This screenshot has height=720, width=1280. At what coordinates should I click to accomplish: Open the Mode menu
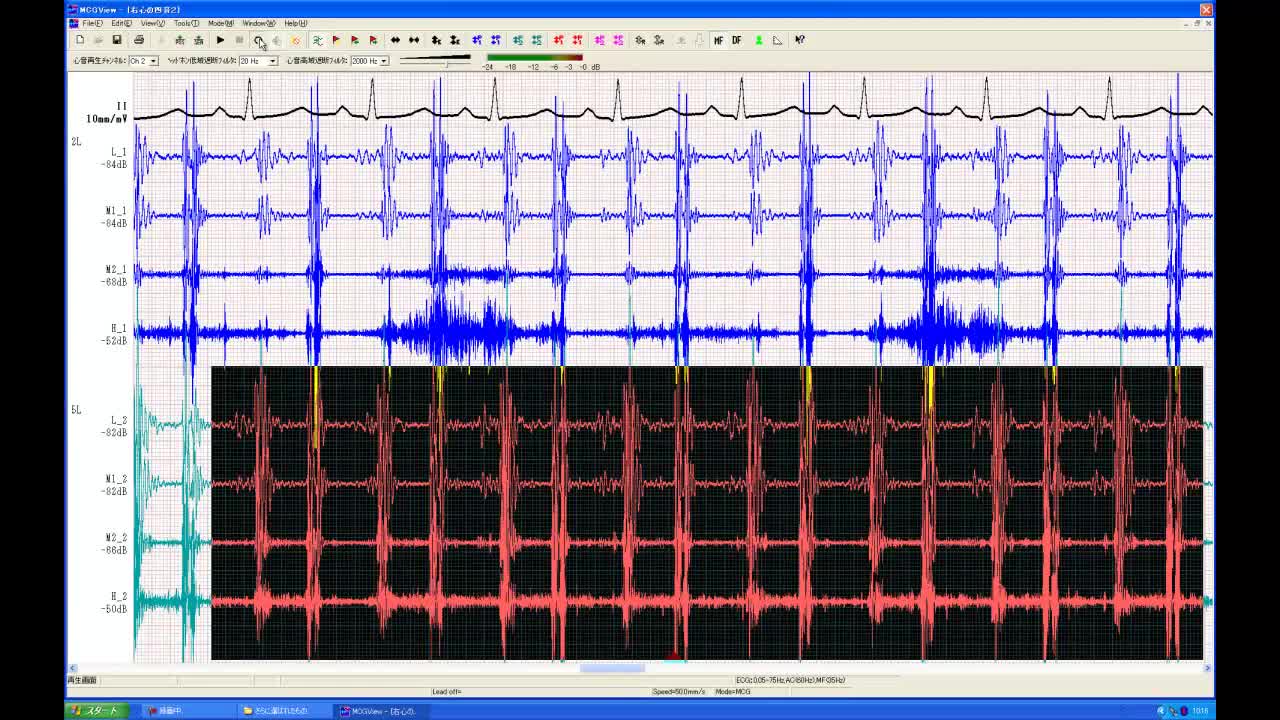coord(220,23)
